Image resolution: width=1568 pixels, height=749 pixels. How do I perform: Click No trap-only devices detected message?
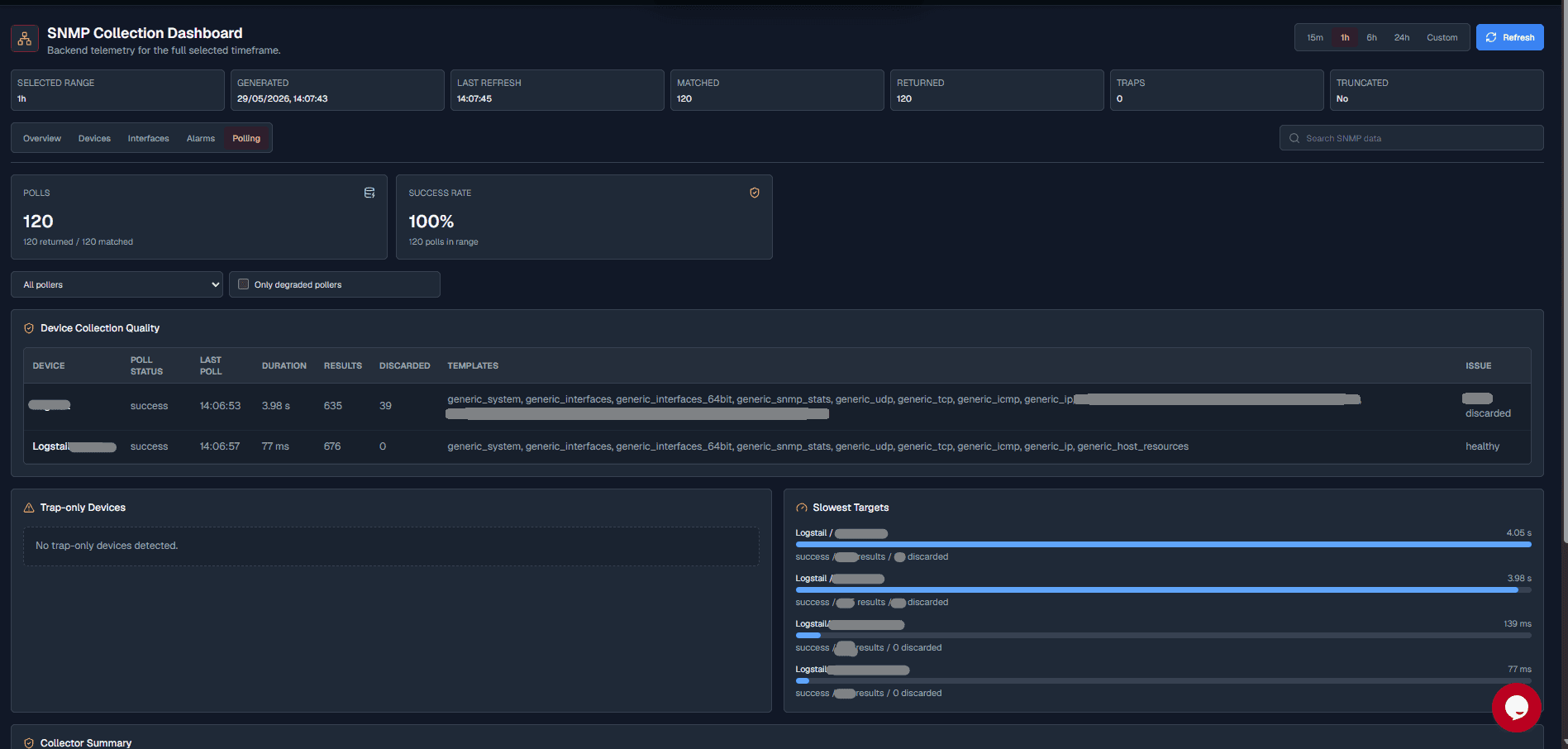point(107,546)
